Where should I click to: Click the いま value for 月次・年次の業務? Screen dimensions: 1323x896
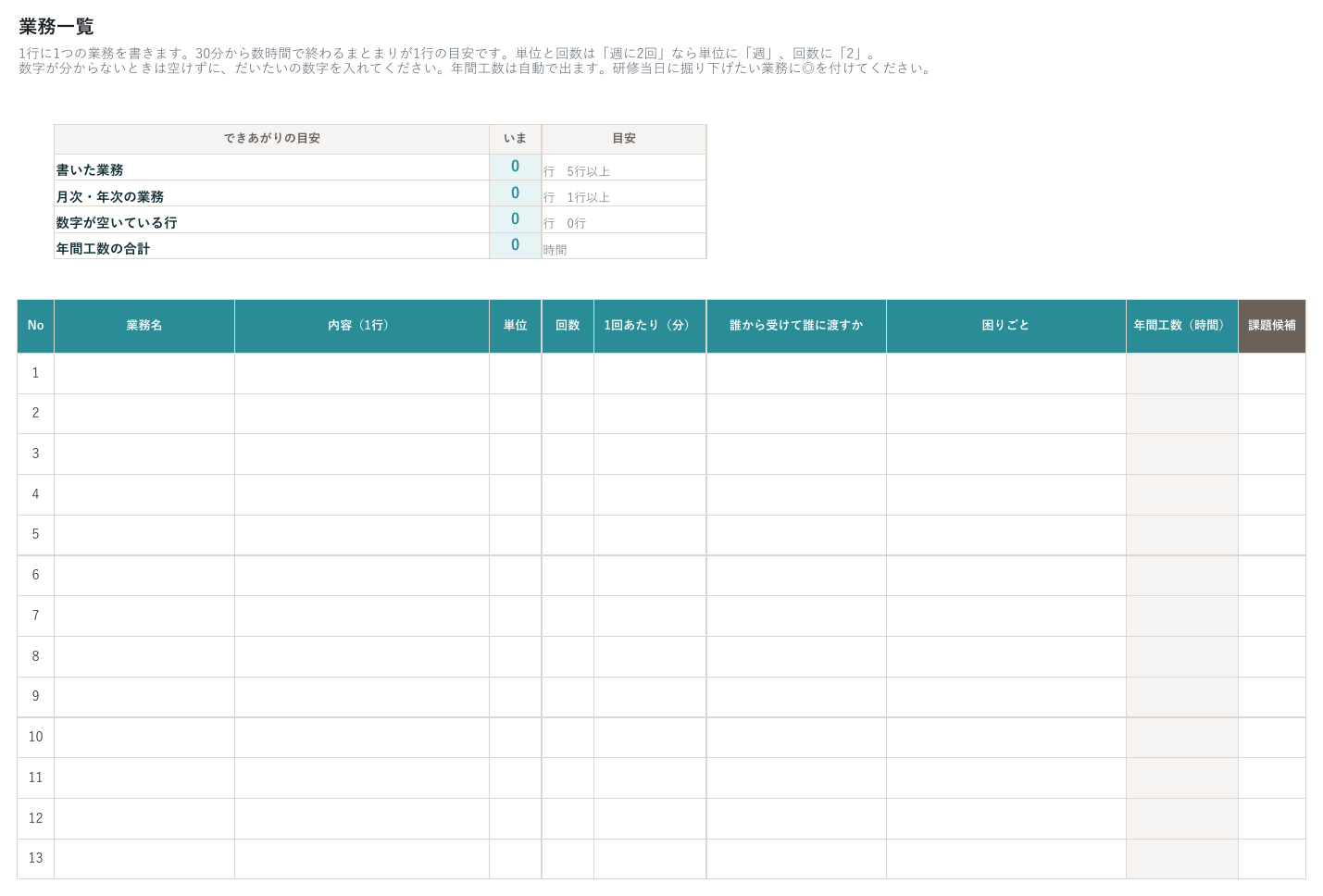tap(516, 193)
